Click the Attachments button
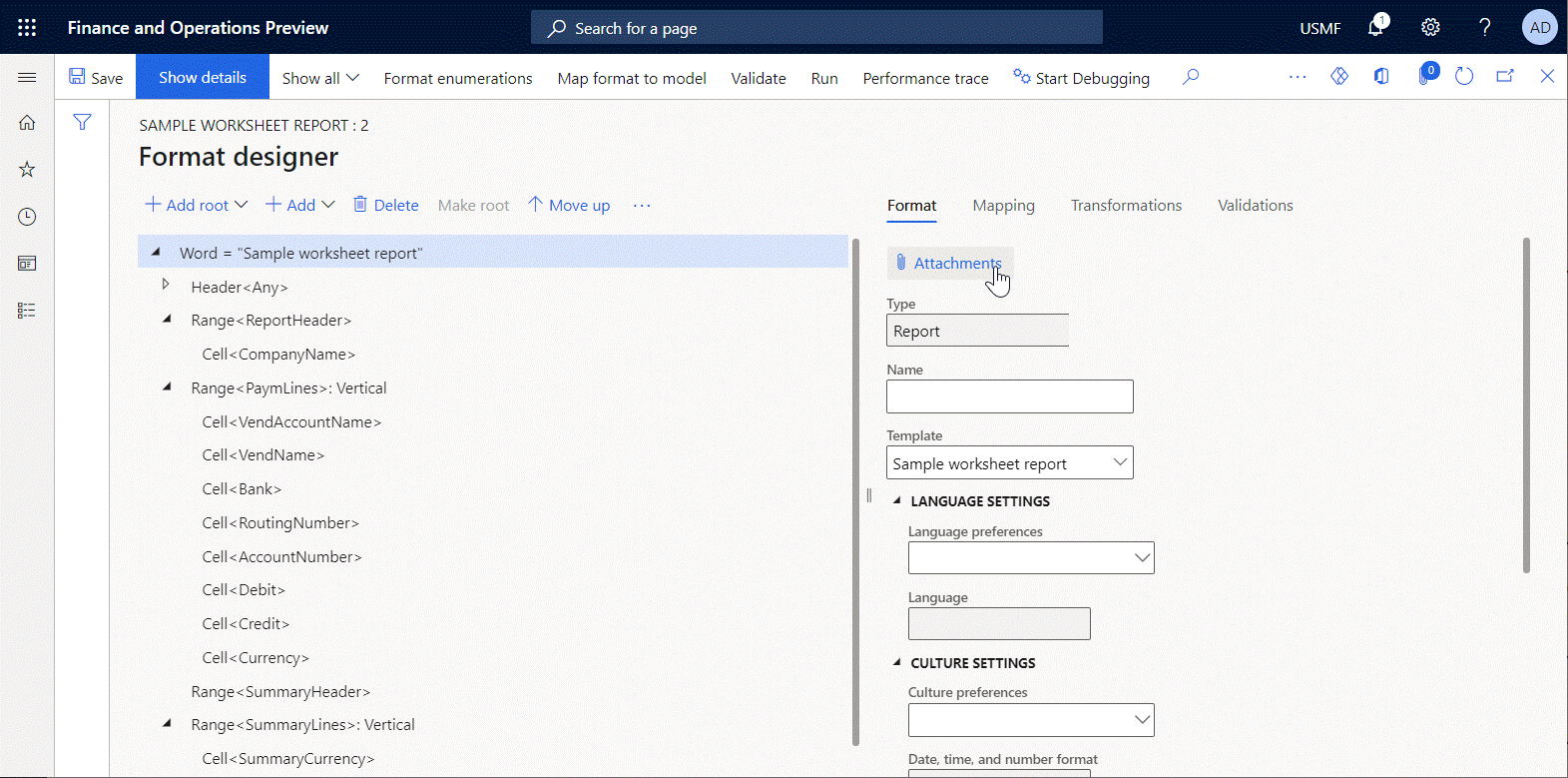The image size is (1568, 778). coord(949,264)
